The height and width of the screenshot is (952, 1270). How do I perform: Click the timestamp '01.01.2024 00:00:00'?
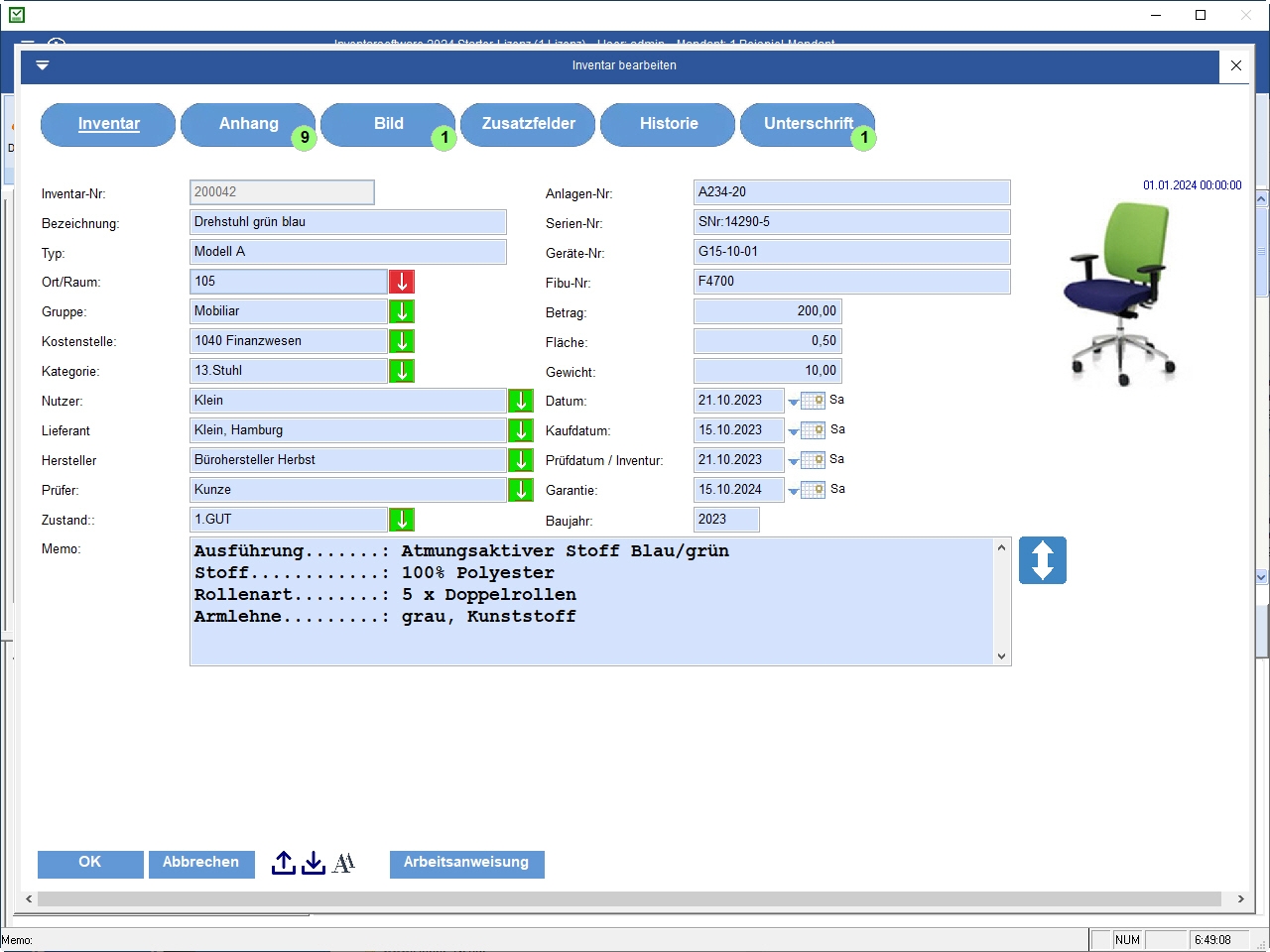tap(1192, 185)
